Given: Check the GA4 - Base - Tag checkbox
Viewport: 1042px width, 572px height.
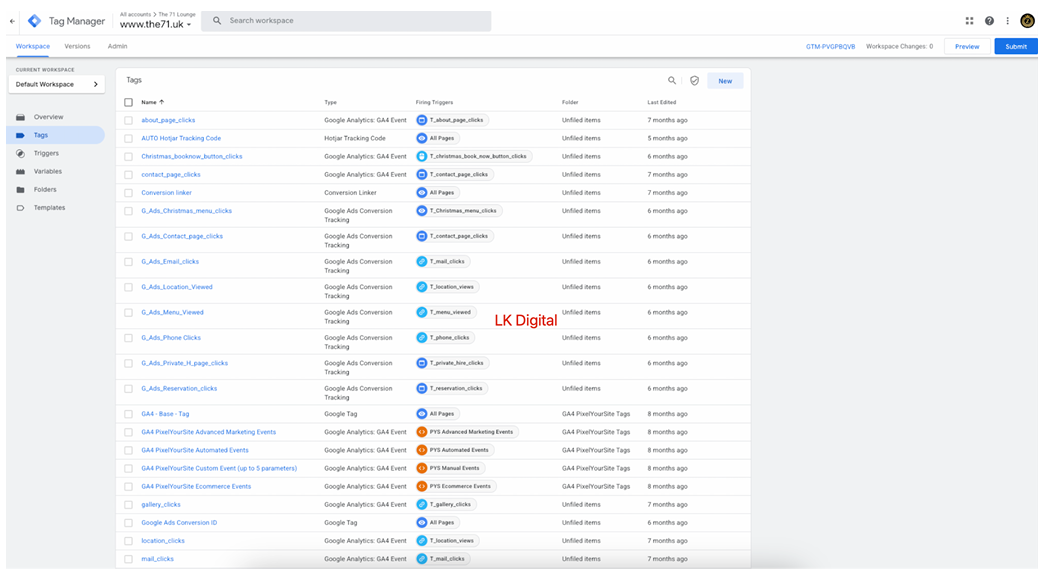Looking at the screenshot, I should 128,414.
